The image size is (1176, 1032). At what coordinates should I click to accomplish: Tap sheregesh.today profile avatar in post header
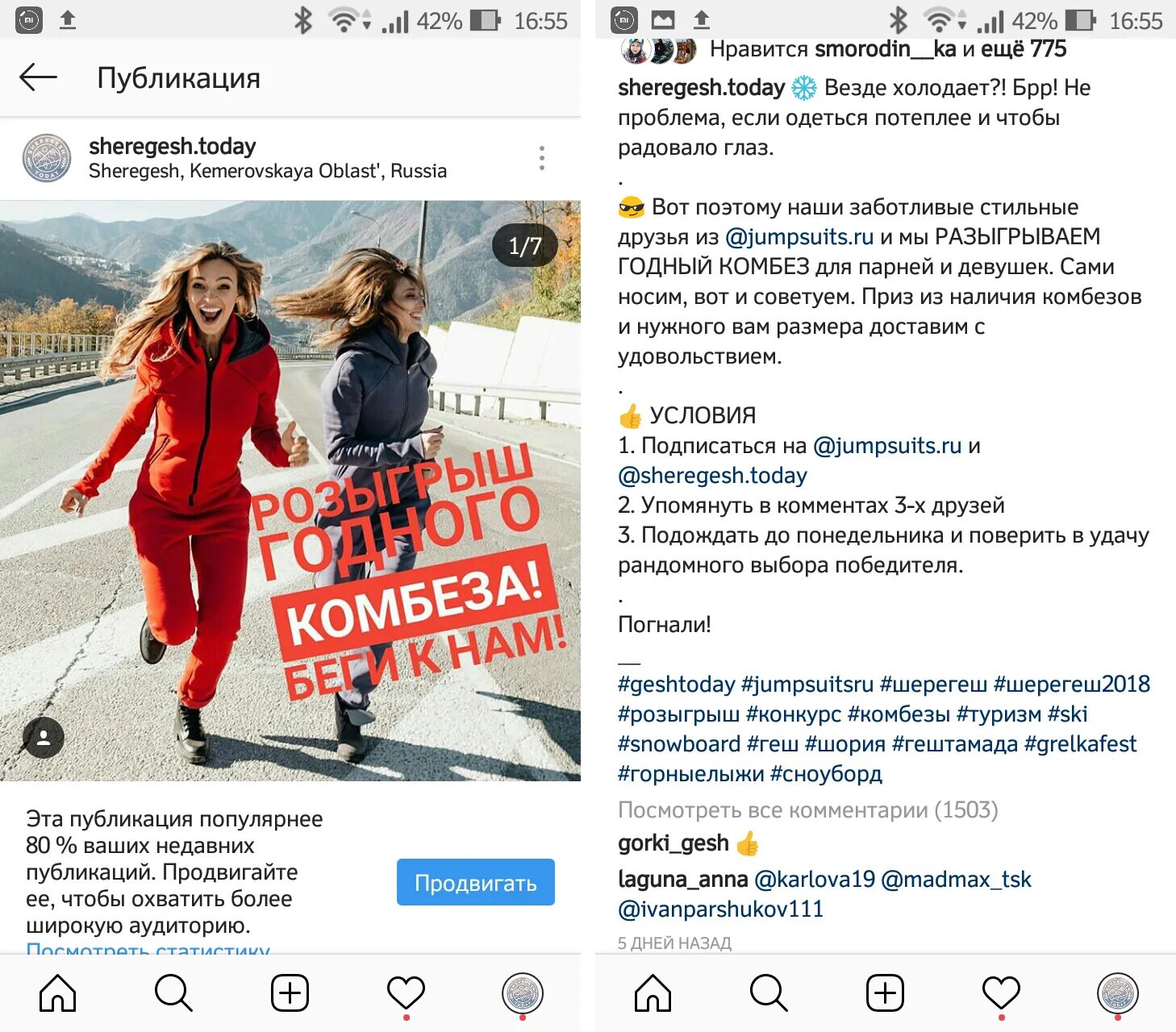tap(47, 158)
